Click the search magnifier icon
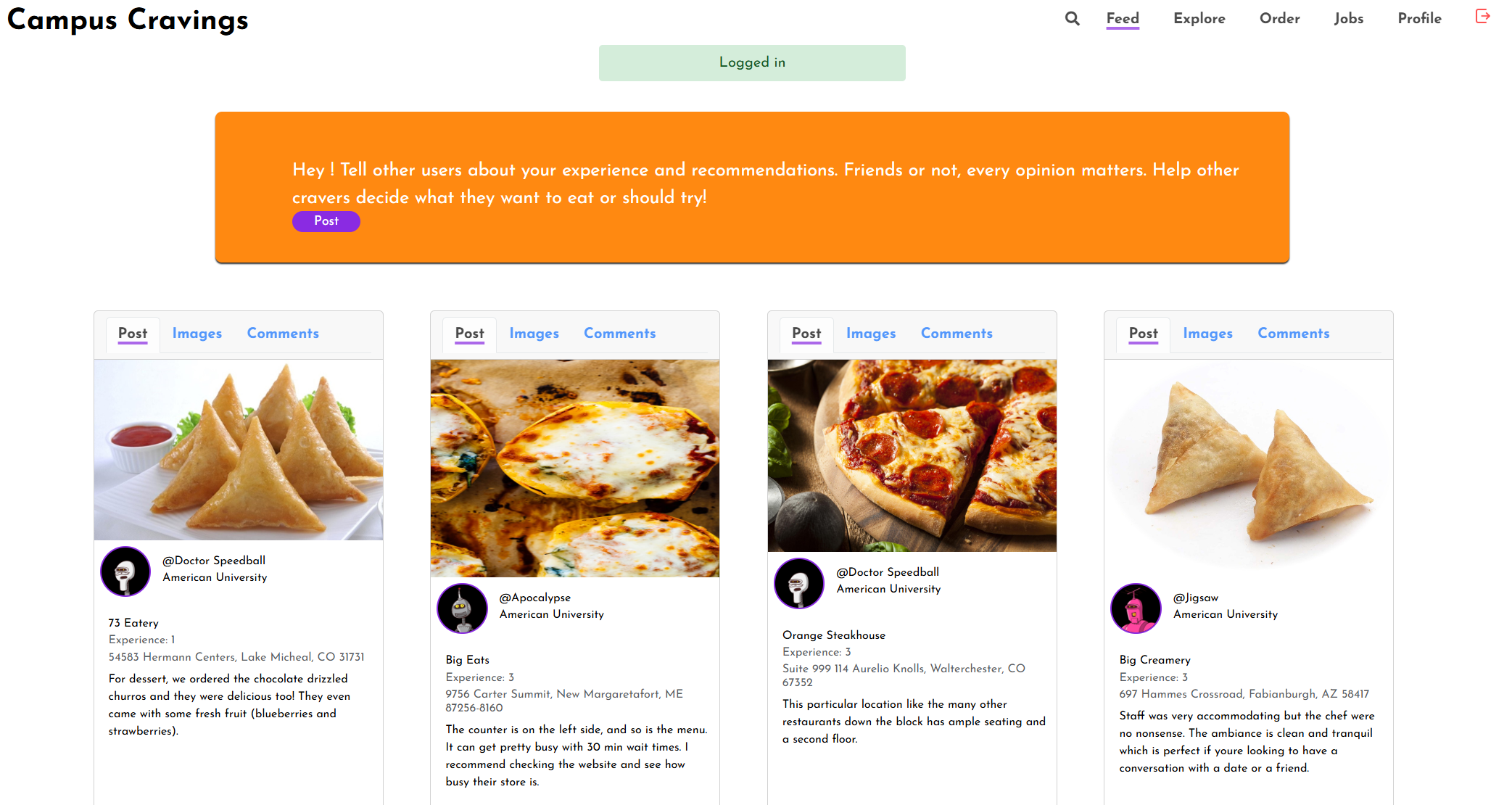Image resolution: width=1512 pixels, height=805 pixels. click(x=1072, y=19)
